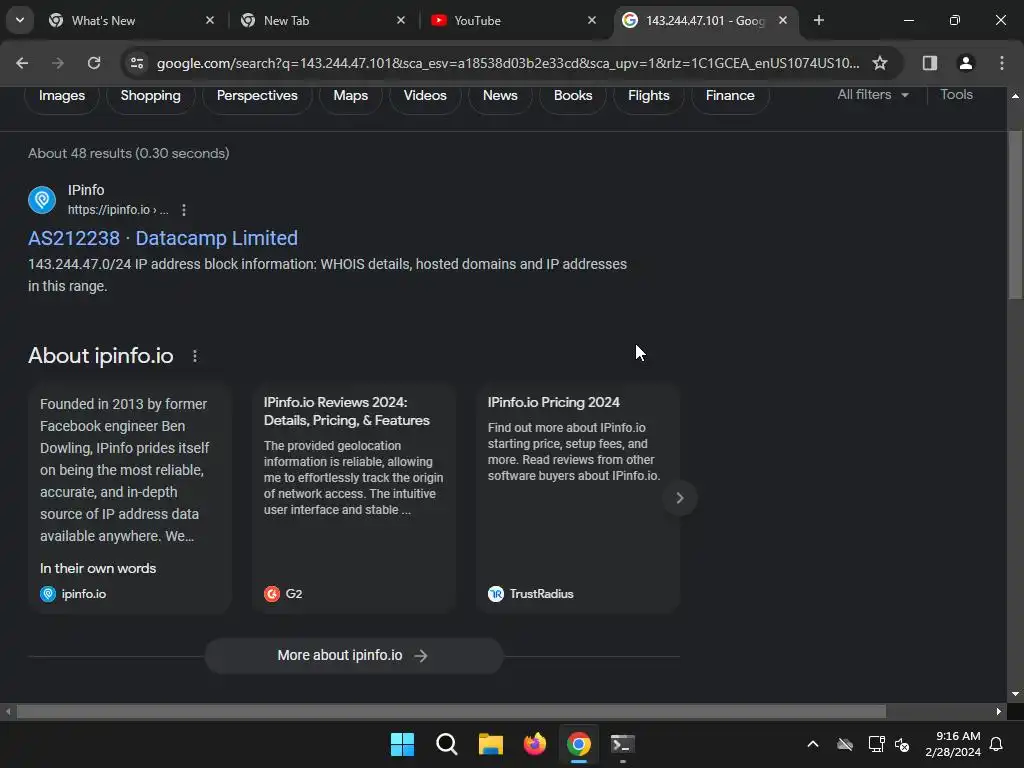Select the Maps search filter
1024x768 pixels.
(351, 95)
